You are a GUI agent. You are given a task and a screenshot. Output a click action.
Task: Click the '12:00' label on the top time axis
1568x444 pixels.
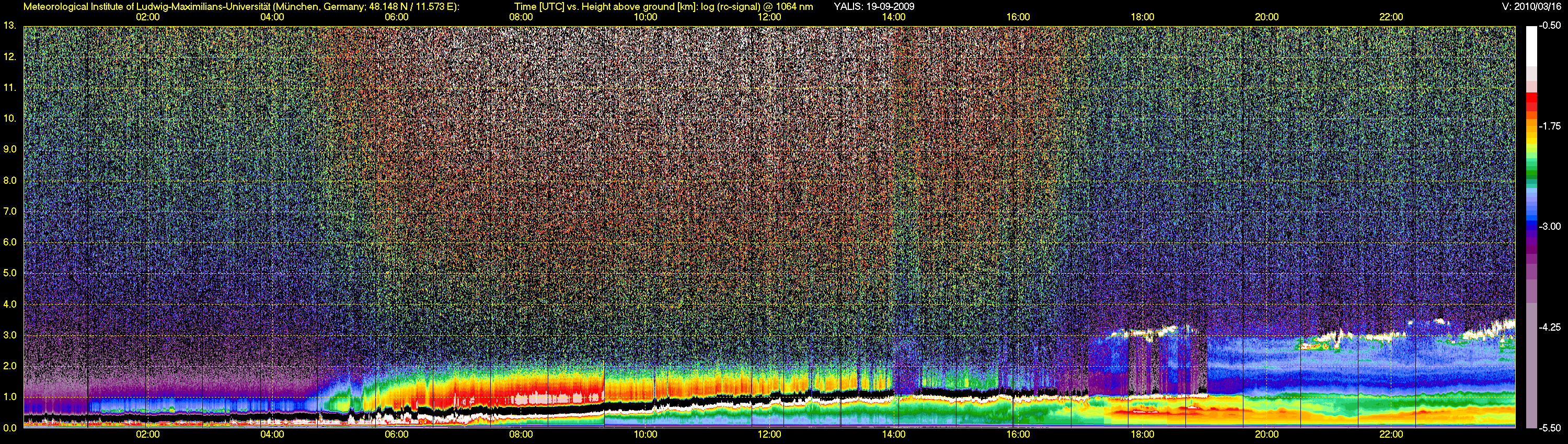(769, 17)
